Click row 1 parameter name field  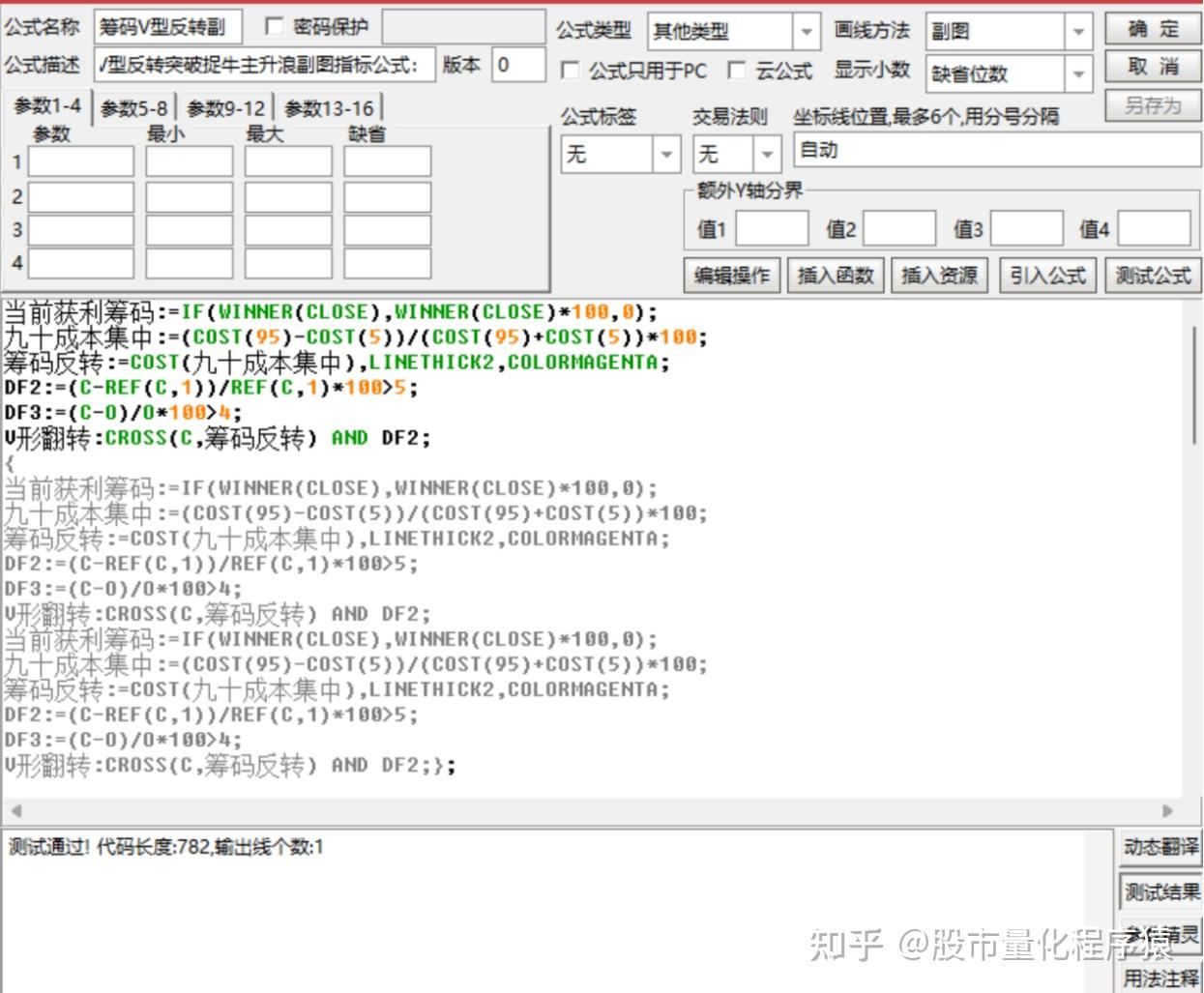pos(81,161)
